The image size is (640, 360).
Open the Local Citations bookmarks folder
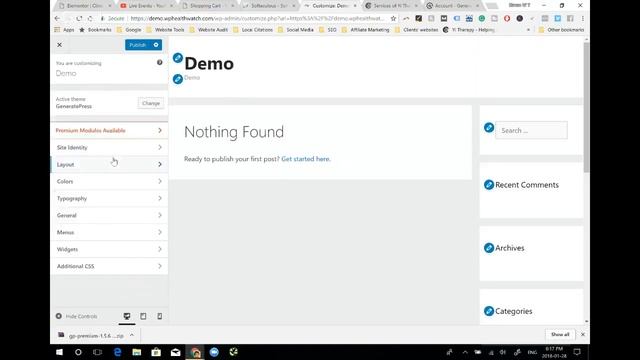pyautogui.click(x=253, y=30)
